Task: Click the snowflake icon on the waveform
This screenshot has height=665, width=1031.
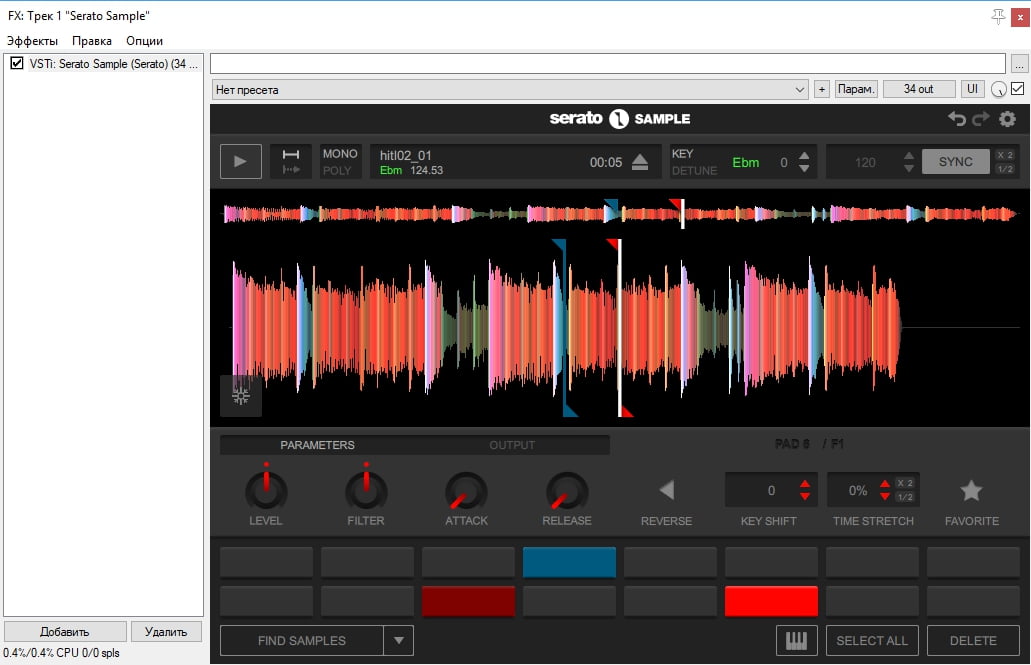Action: [241, 395]
